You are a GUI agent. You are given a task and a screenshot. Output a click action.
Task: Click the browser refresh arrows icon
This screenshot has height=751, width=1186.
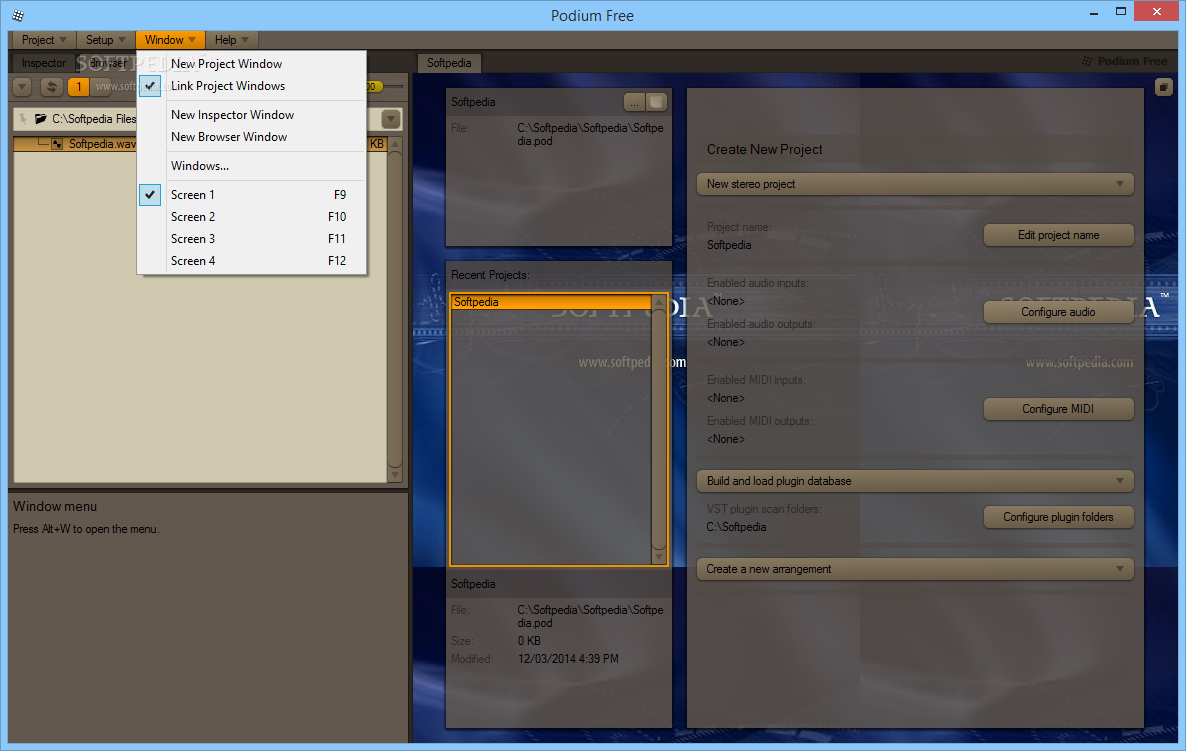click(x=51, y=87)
